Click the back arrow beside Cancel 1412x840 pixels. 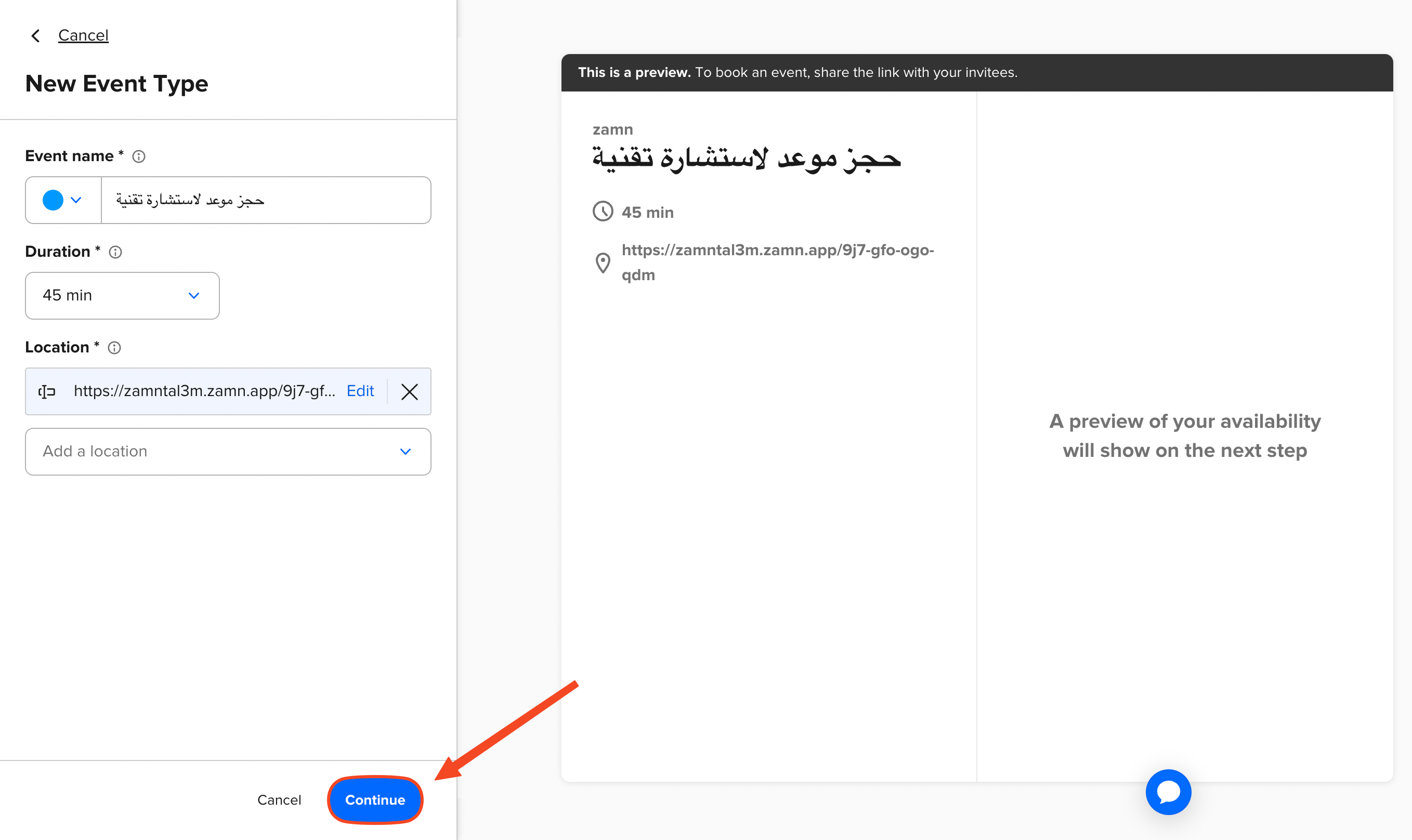click(36, 36)
